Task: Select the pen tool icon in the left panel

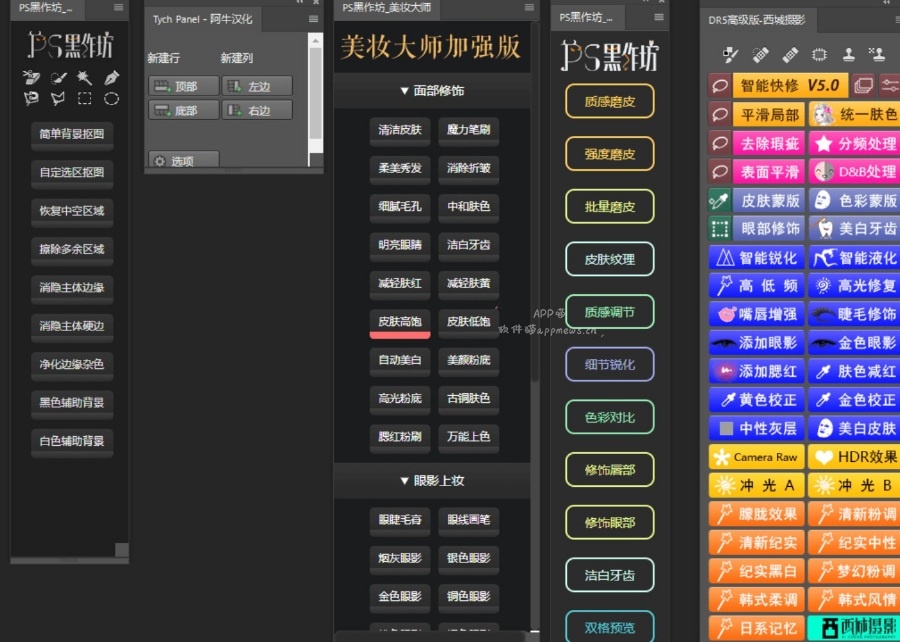Action: pyautogui.click(x=111, y=77)
